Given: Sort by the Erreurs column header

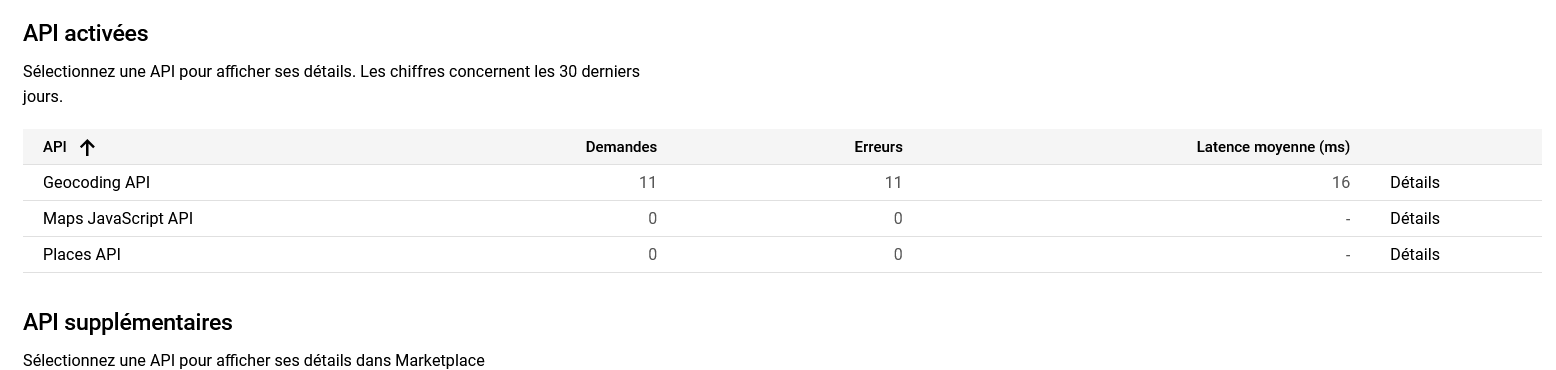Looking at the screenshot, I should tap(878, 147).
